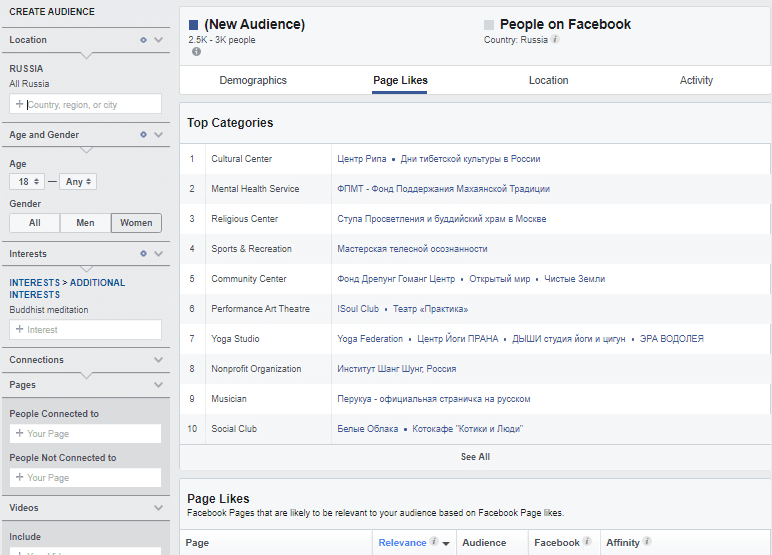Collapse the Interests section chevron
This screenshot has height=555, width=772.
pyautogui.click(x=159, y=254)
